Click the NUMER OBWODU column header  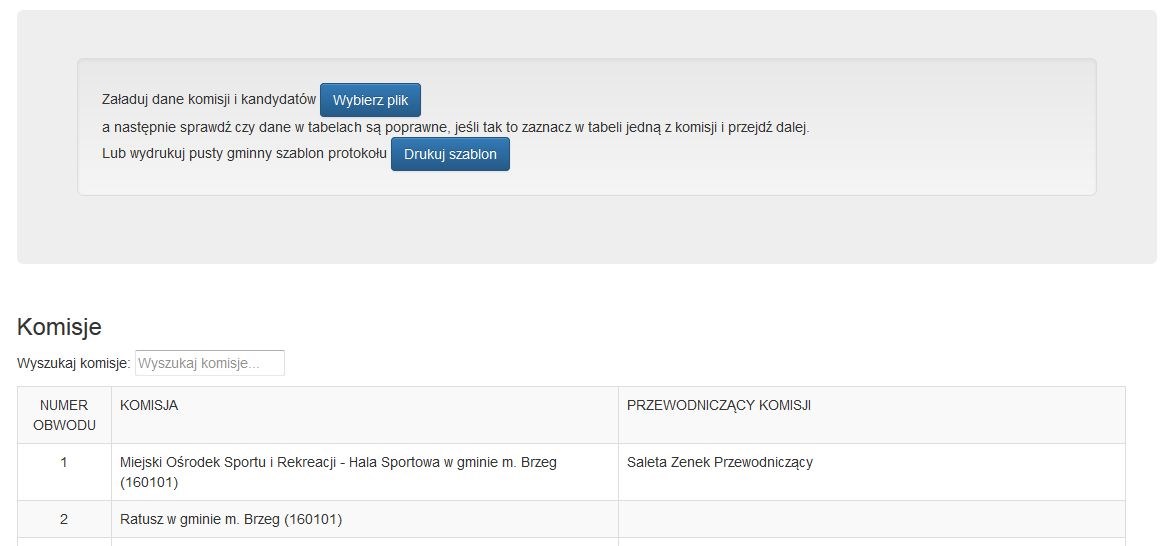64,415
